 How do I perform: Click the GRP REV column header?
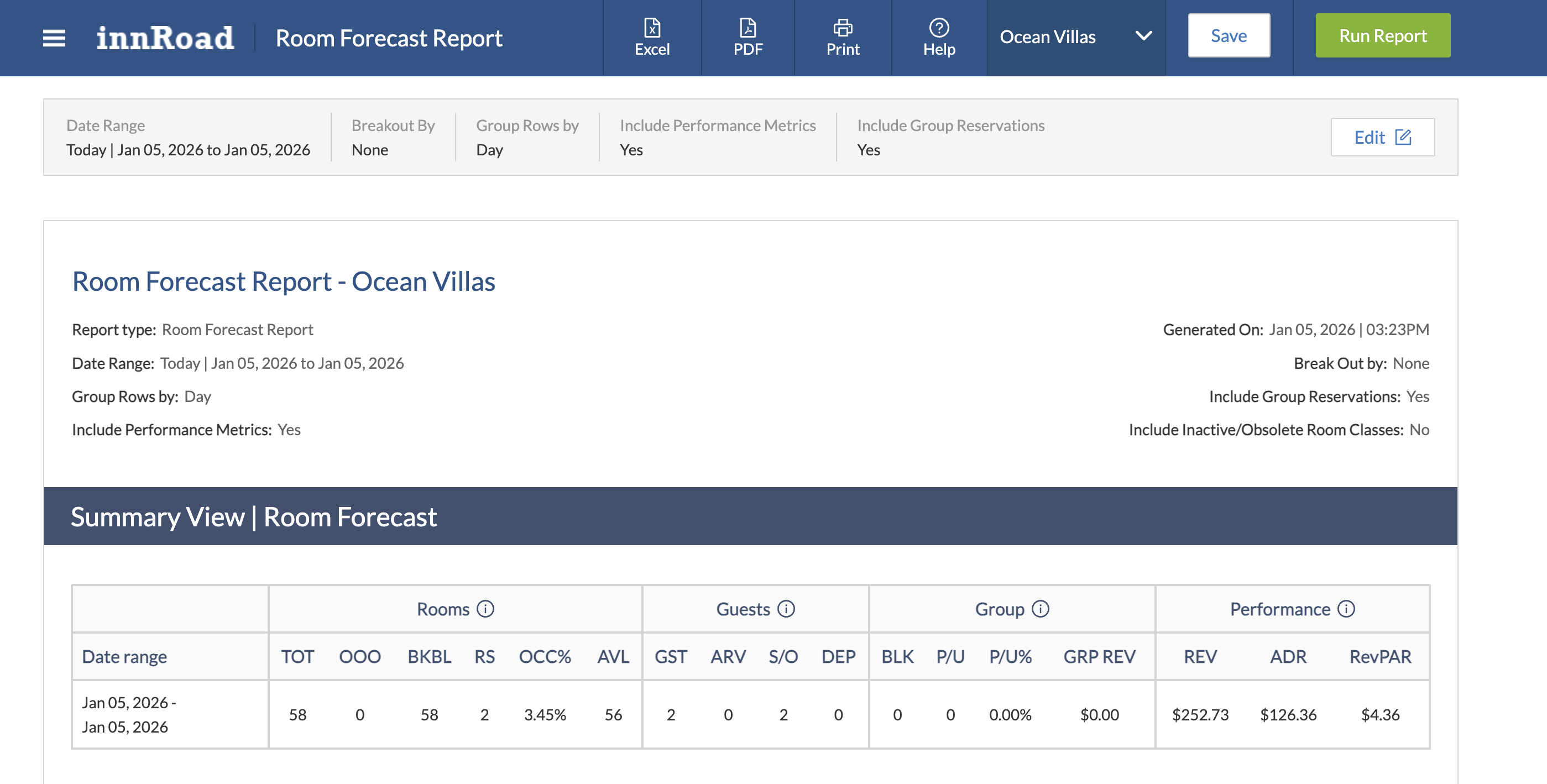coord(1099,656)
